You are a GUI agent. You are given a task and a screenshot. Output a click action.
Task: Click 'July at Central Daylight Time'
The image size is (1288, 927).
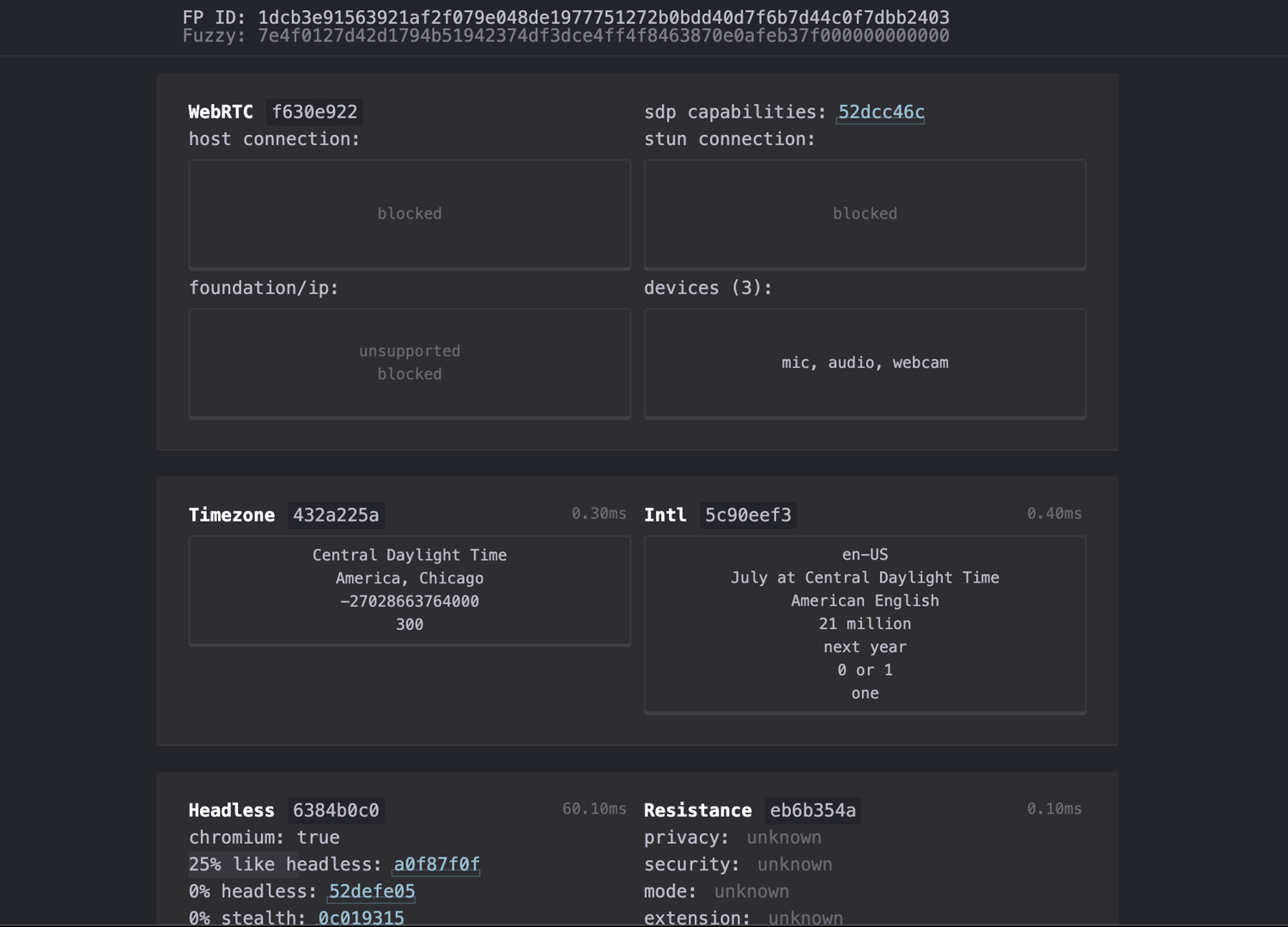[x=865, y=578]
